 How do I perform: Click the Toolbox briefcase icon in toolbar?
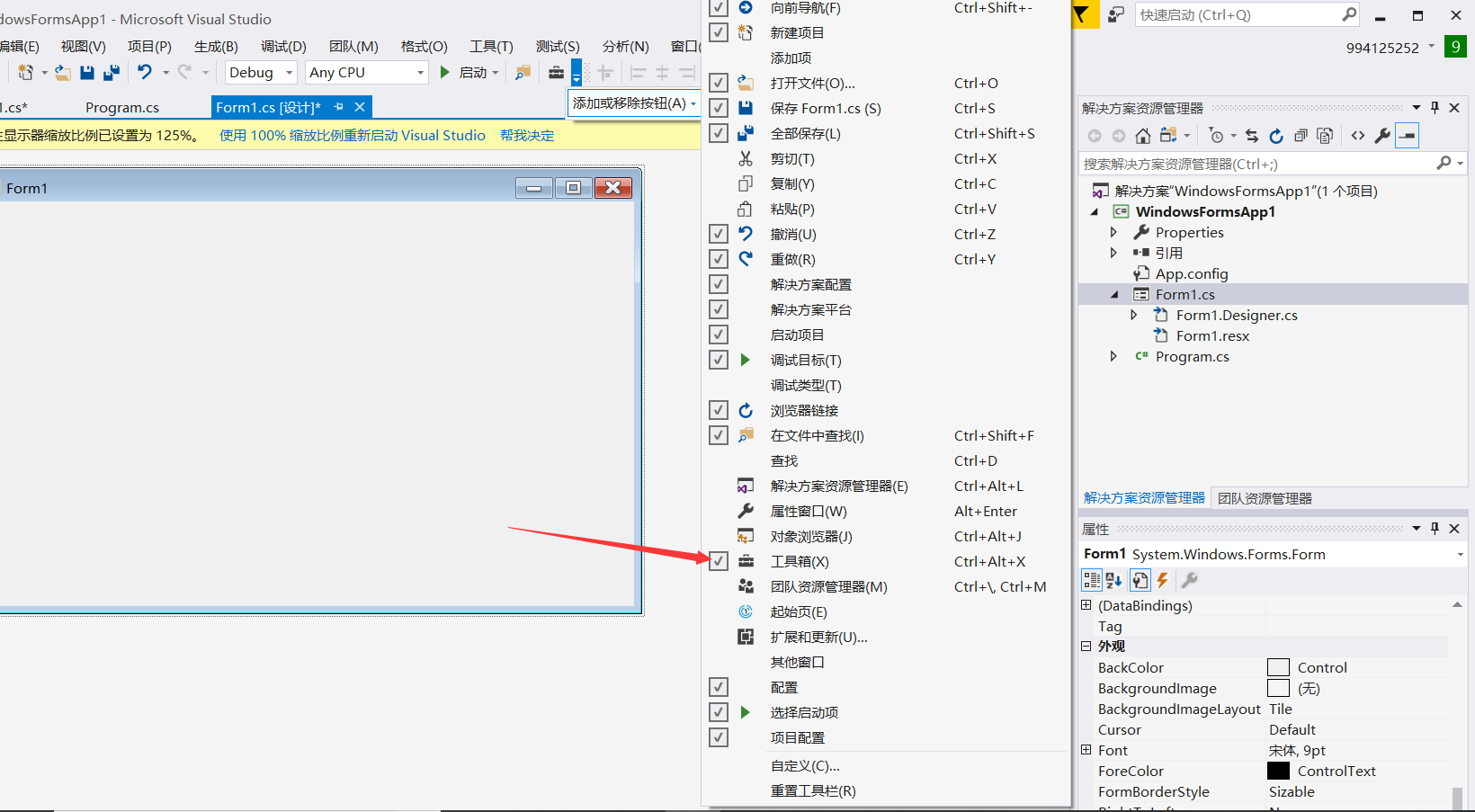tap(557, 72)
